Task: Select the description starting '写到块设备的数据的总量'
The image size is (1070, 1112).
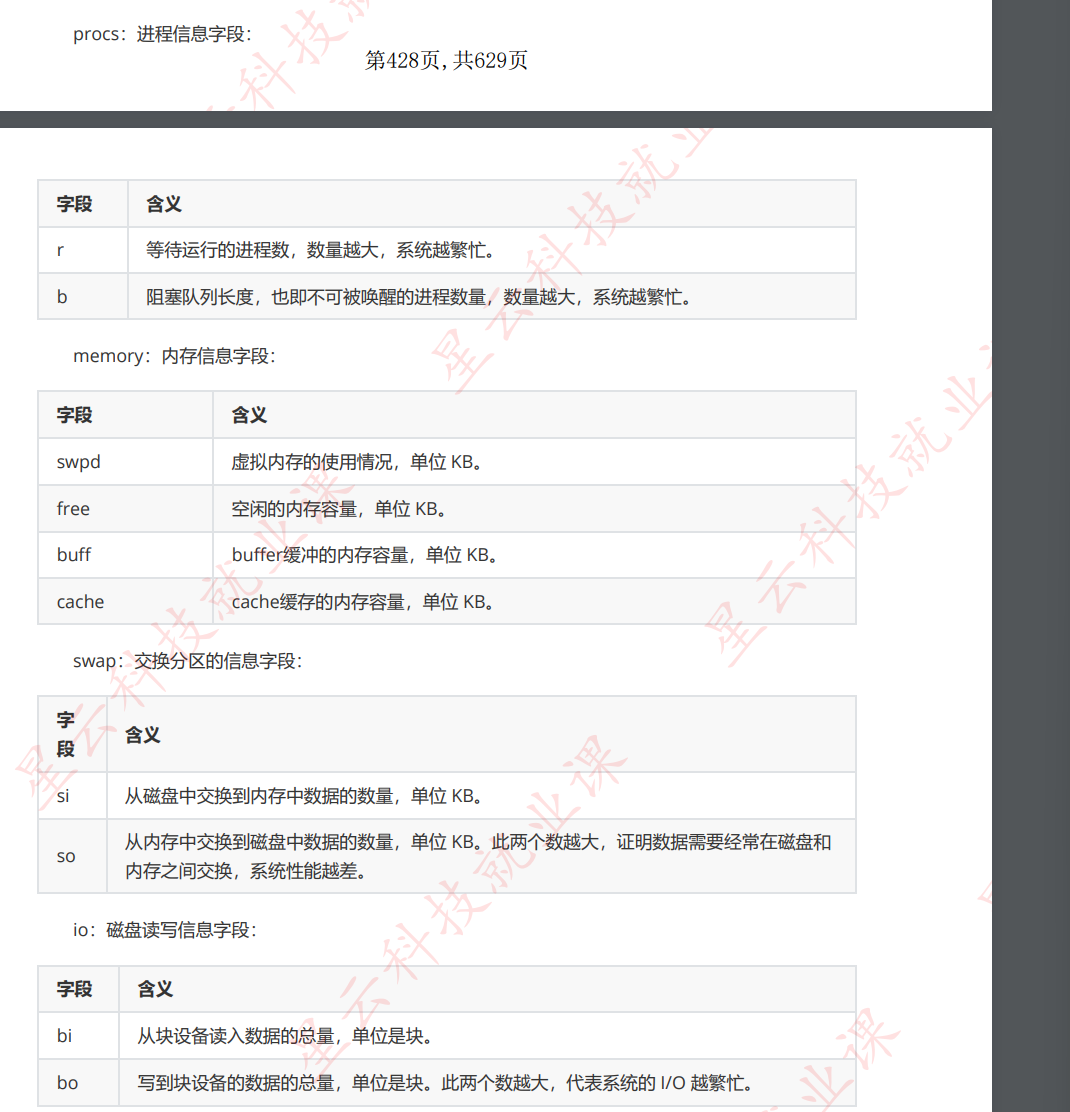Action: pyautogui.click(x=445, y=1084)
